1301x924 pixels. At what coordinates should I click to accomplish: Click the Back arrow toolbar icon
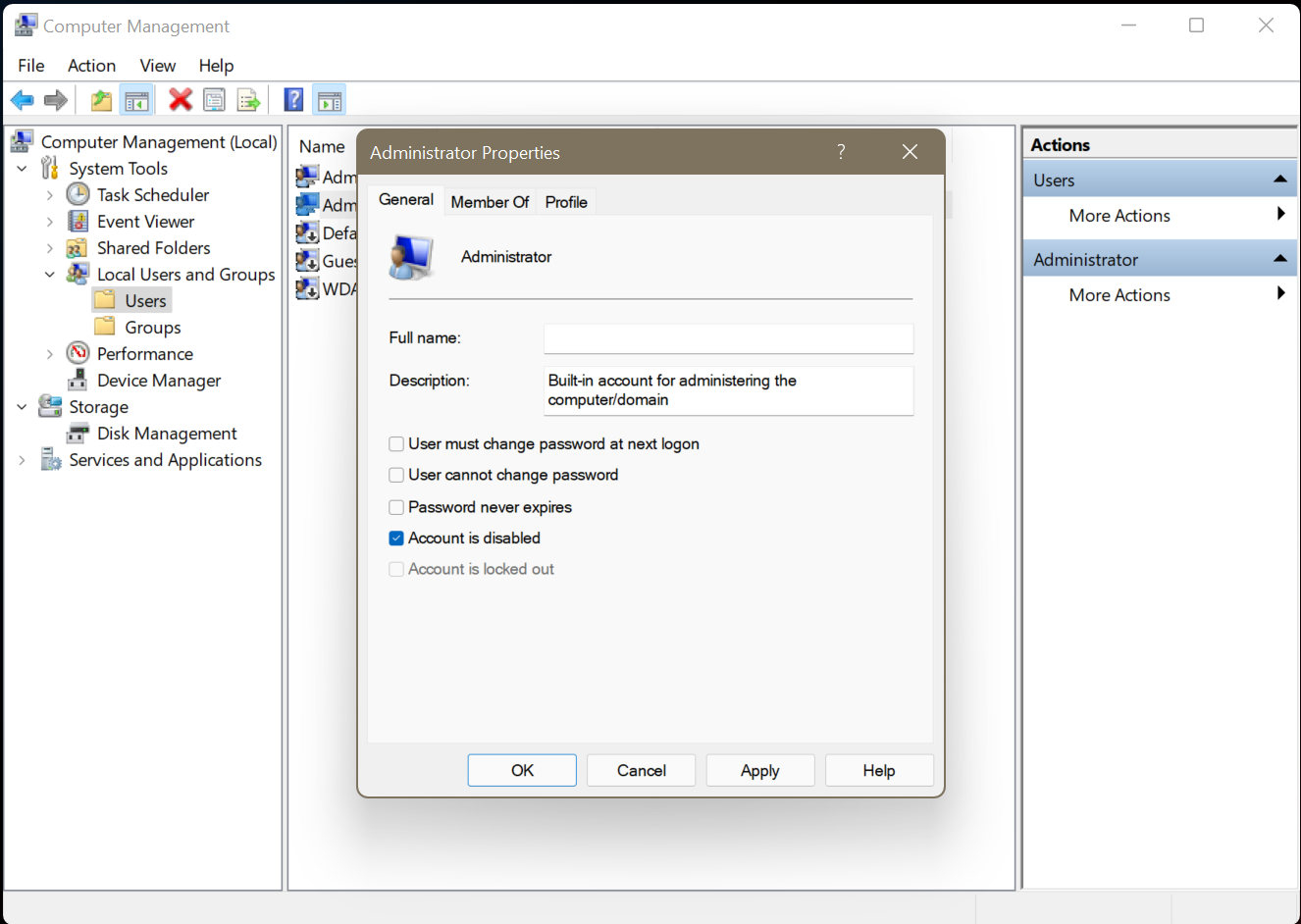click(x=23, y=100)
